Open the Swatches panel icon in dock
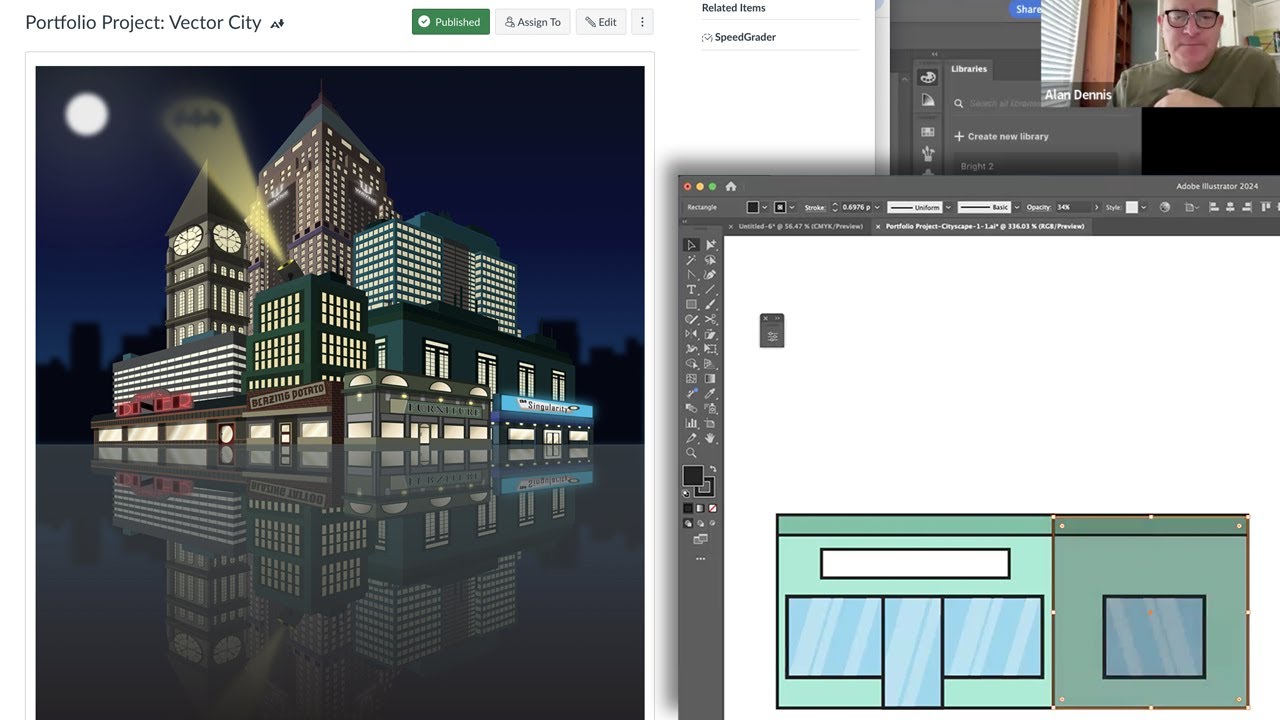 [x=928, y=130]
